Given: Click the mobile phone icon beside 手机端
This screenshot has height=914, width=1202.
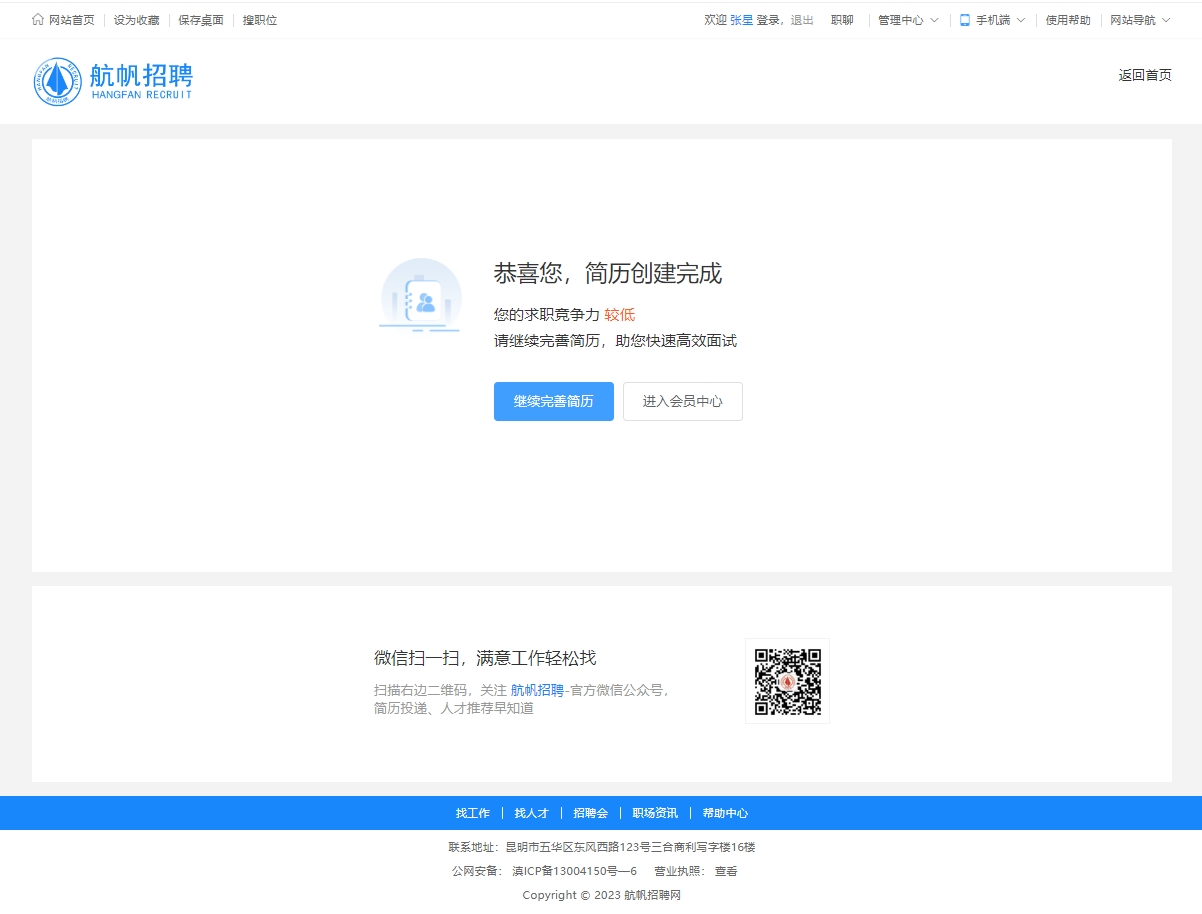Looking at the screenshot, I should (x=965, y=20).
